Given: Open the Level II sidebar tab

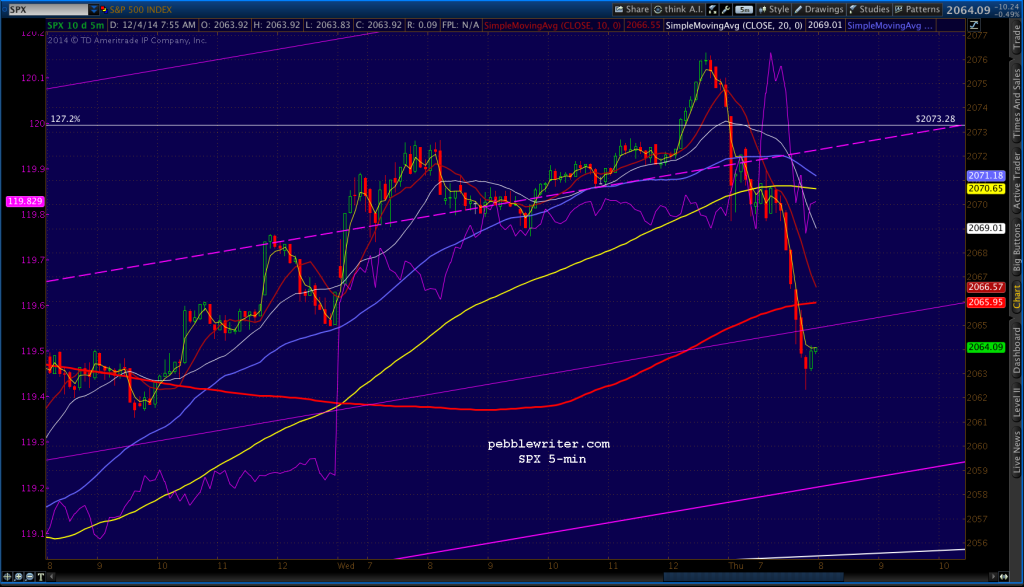Looking at the screenshot, I should tap(1016, 403).
